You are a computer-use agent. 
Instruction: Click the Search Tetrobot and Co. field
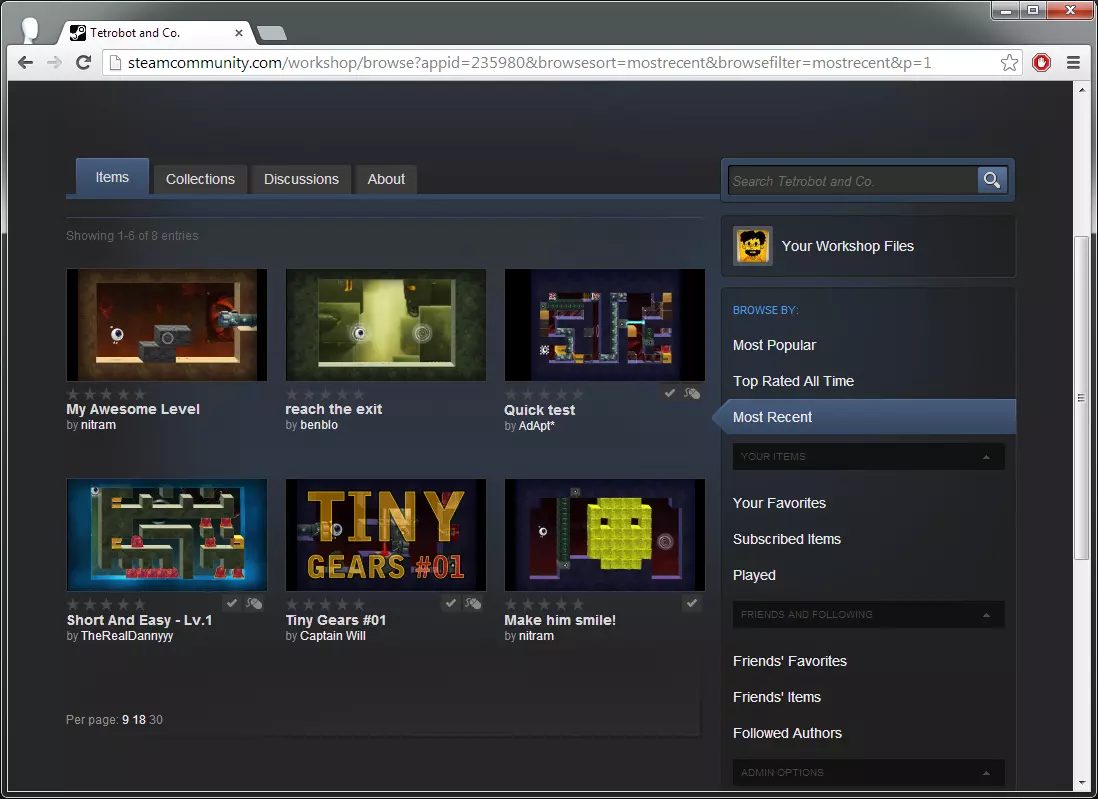point(853,181)
